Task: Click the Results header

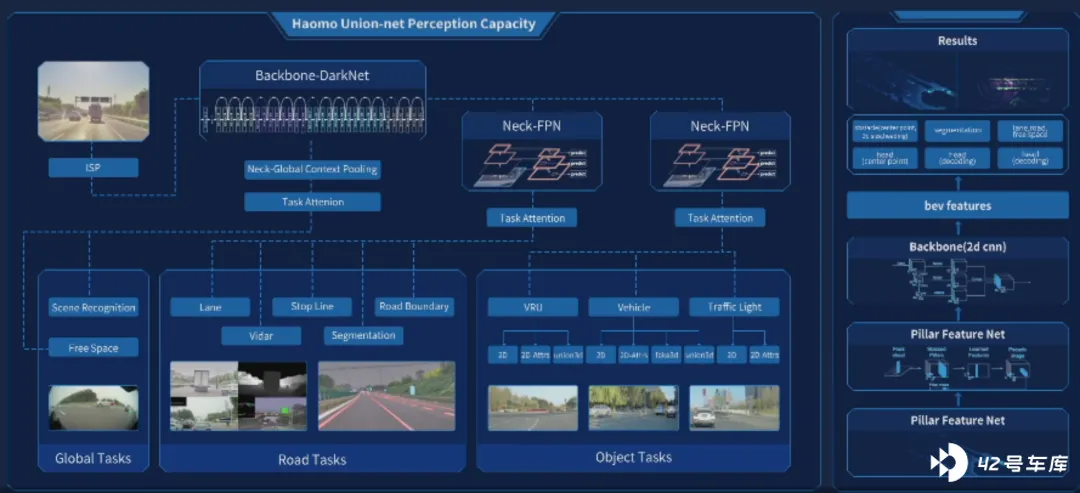Action: 957,41
